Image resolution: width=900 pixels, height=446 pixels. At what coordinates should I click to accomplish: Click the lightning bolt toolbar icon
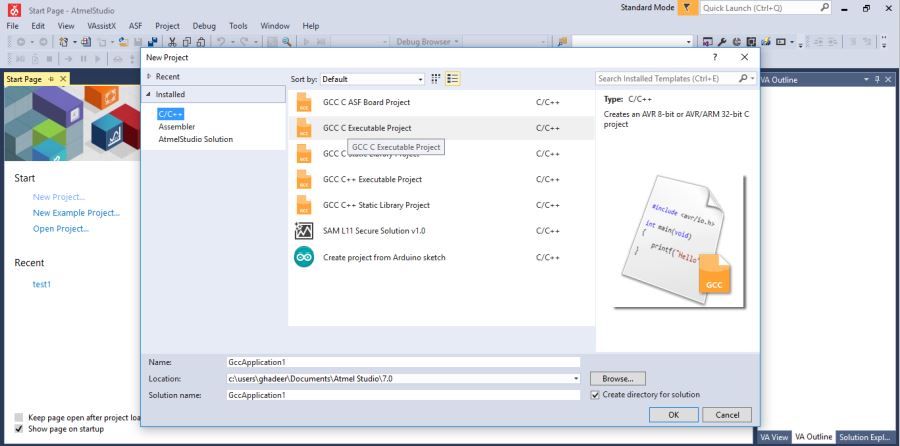click(x=765, y=42)
